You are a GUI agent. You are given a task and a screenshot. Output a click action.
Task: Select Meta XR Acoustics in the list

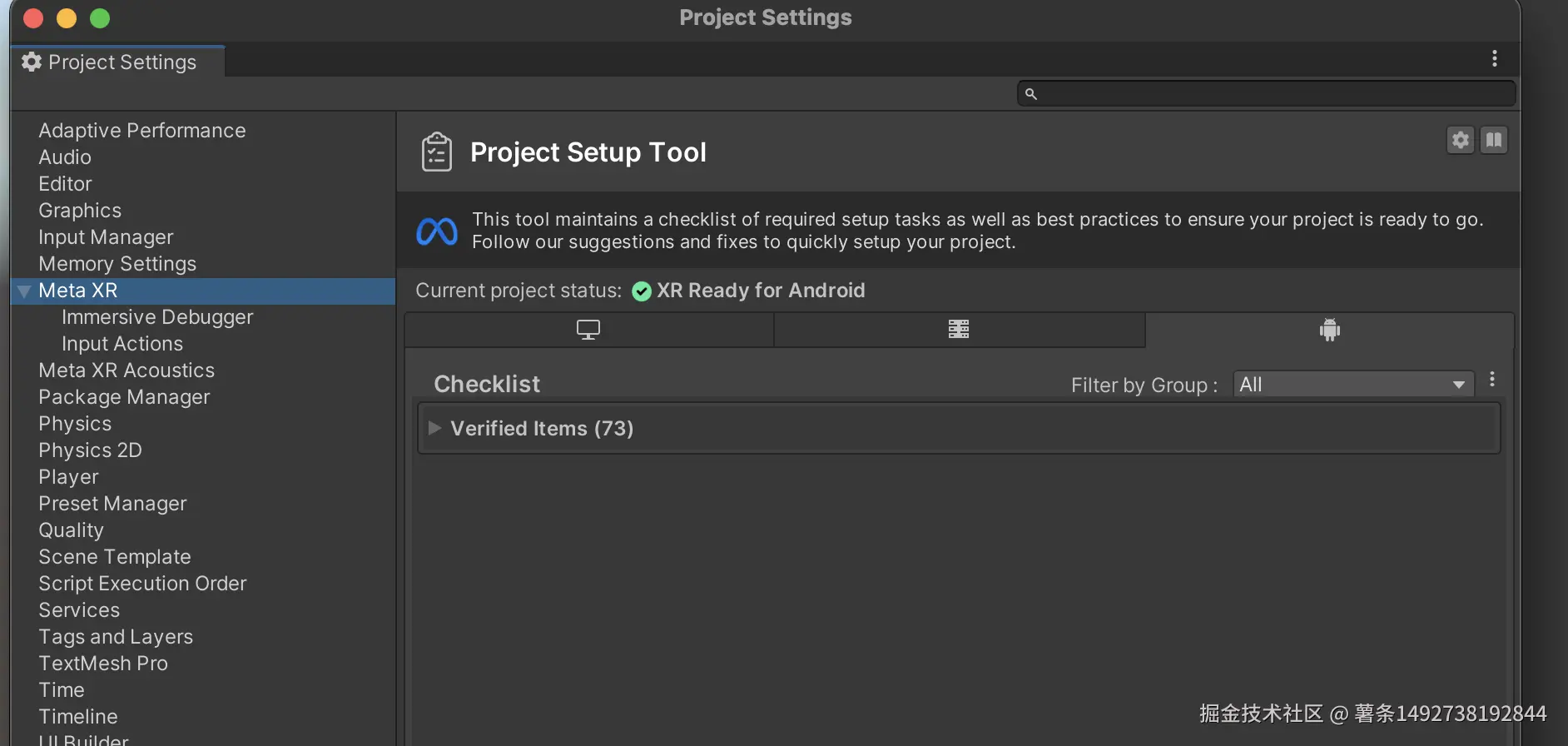[x=127, y=371]
